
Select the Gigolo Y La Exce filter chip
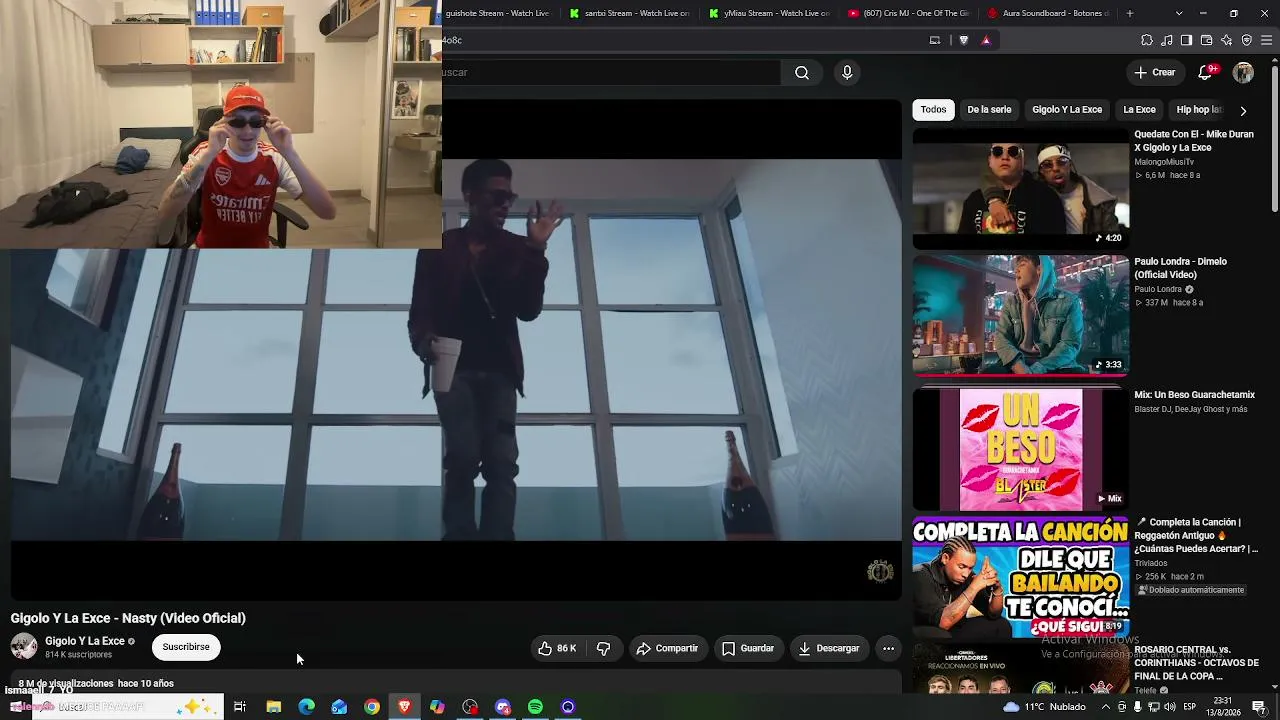click(x=1067, y=110)
